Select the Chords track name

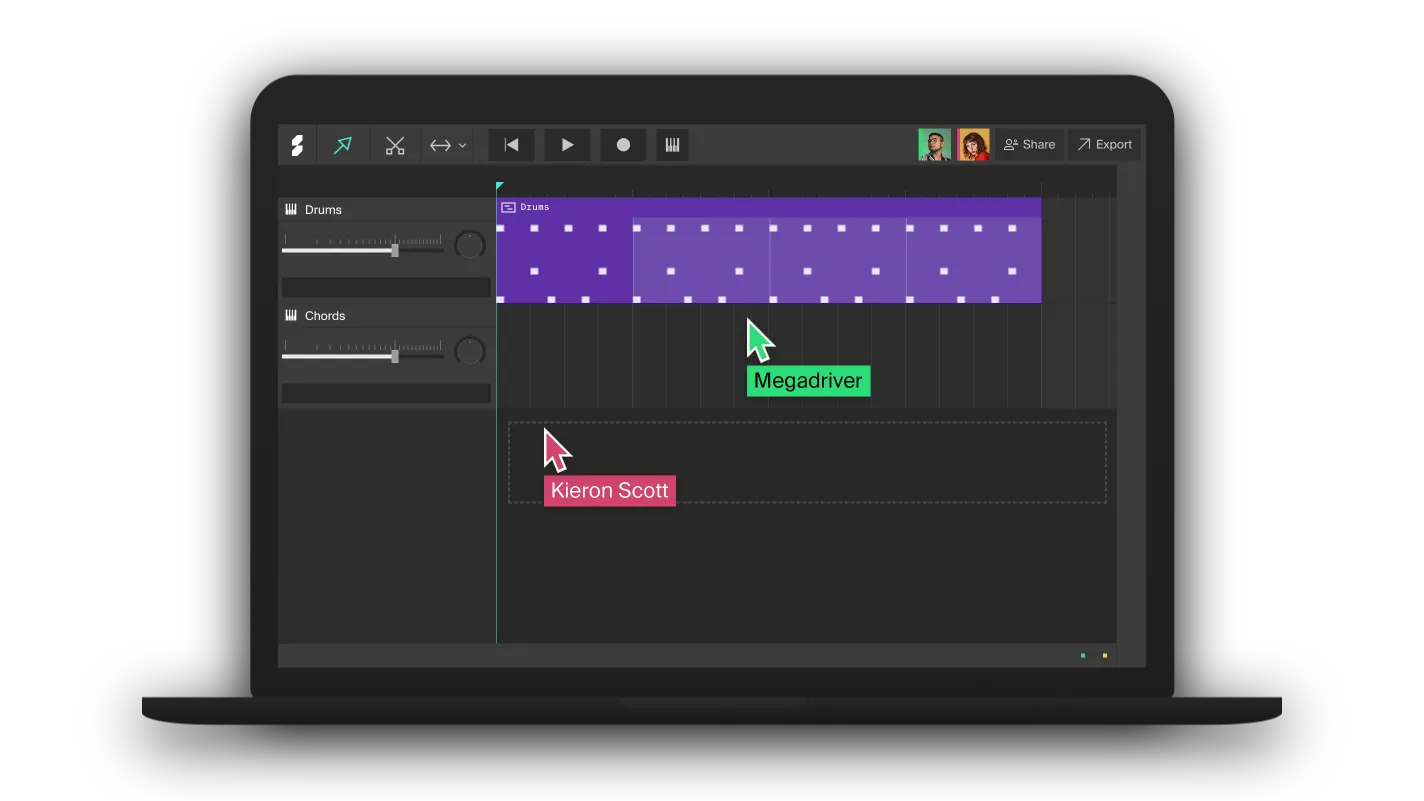[x=326, y=315]
